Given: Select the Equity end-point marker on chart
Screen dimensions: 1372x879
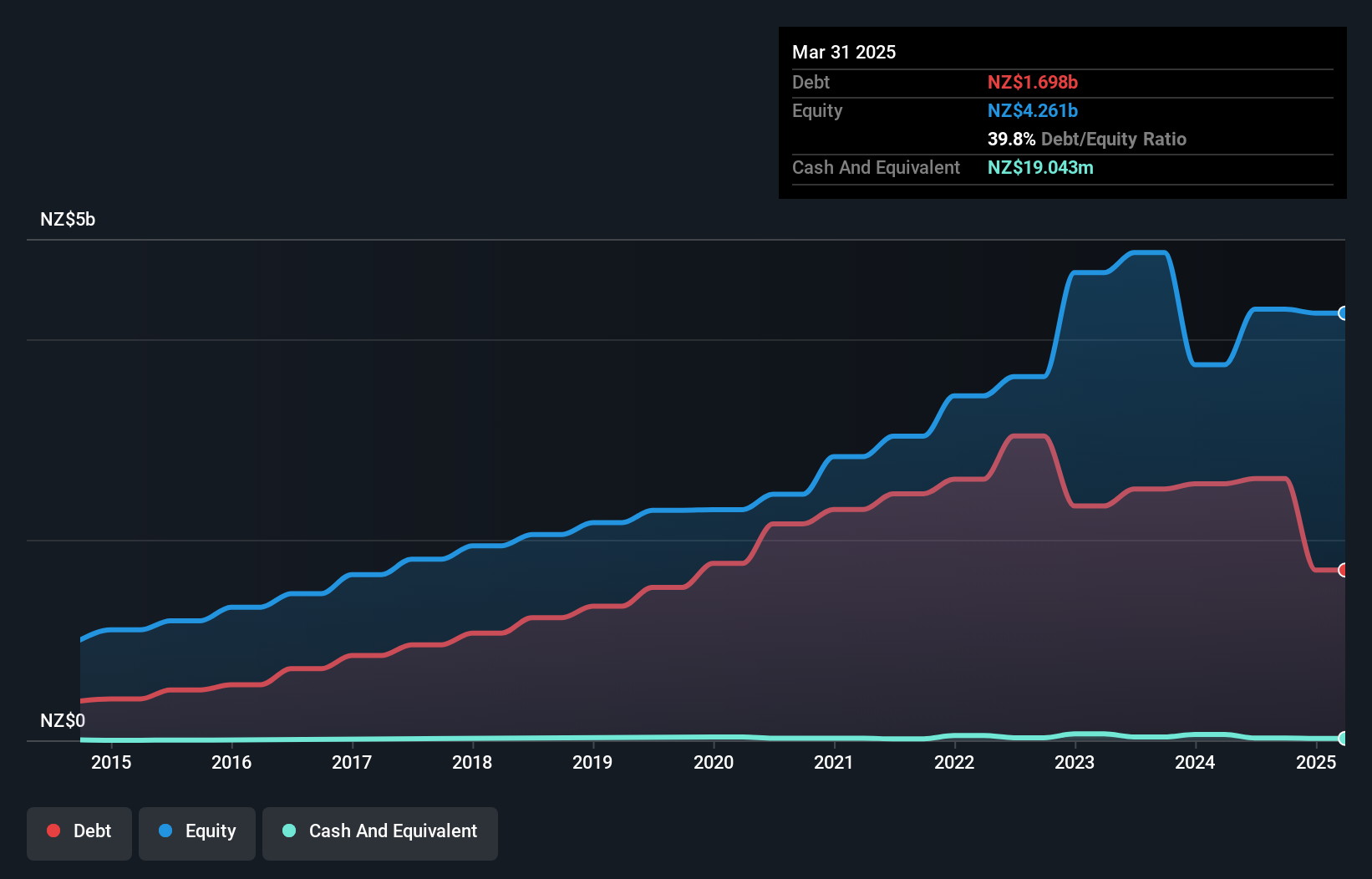Looking at the screenshot, I should pyautogui.click(x=1344, y=313).
